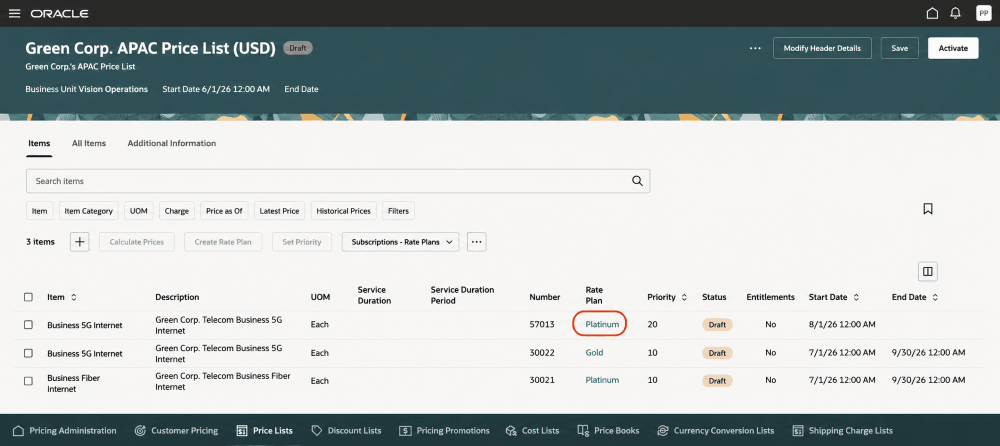Click the 3 items count label
The height and width of the screenshot is (446, 1000).
click(40, 242)
